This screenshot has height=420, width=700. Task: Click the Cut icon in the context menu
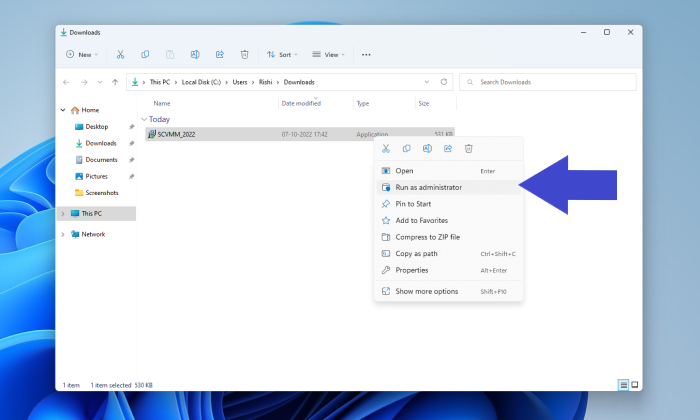[x=386, y=149]
